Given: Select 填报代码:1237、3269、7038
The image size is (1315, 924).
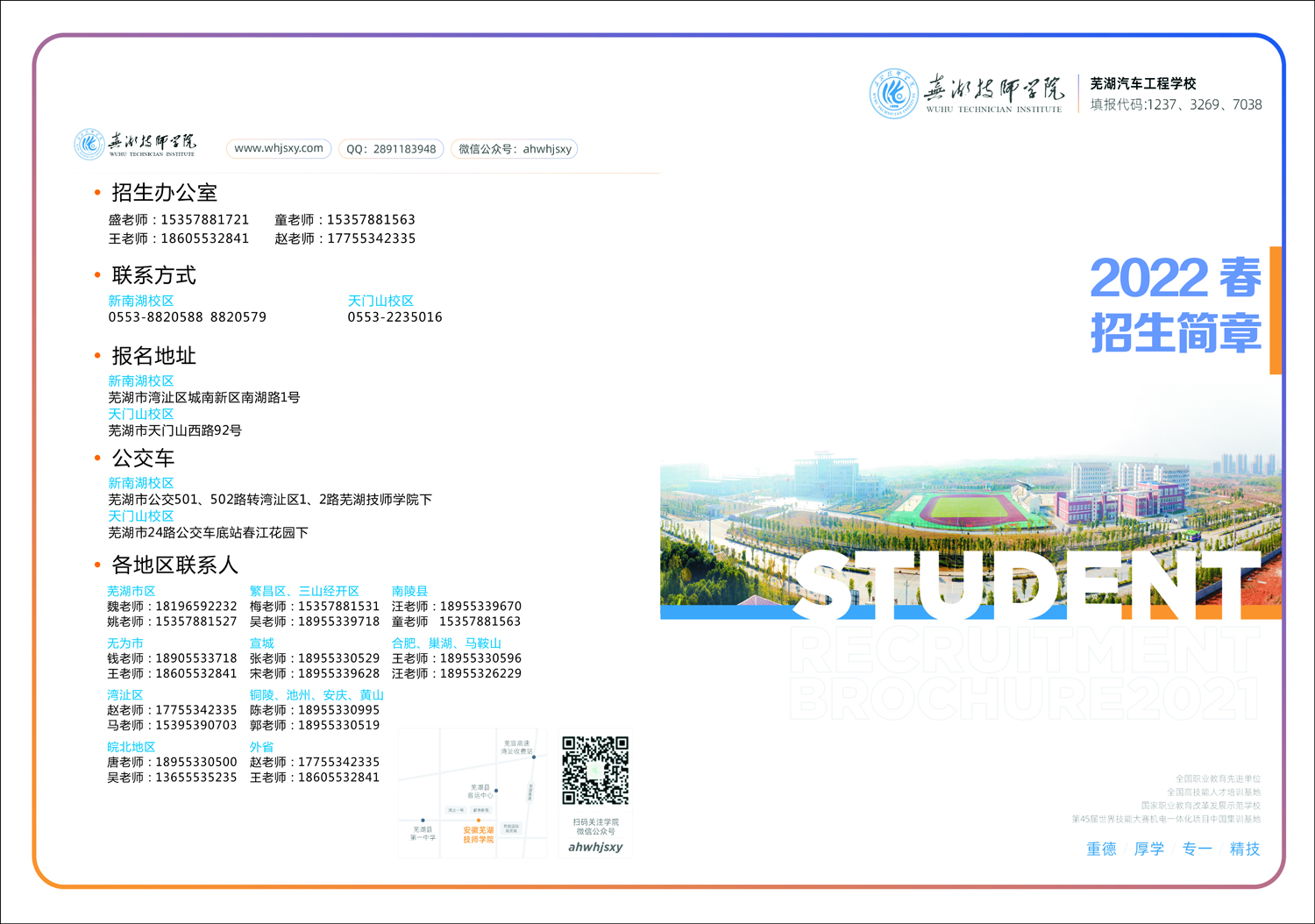Looking at the screenshot, I should click(x=1176, y=105).
